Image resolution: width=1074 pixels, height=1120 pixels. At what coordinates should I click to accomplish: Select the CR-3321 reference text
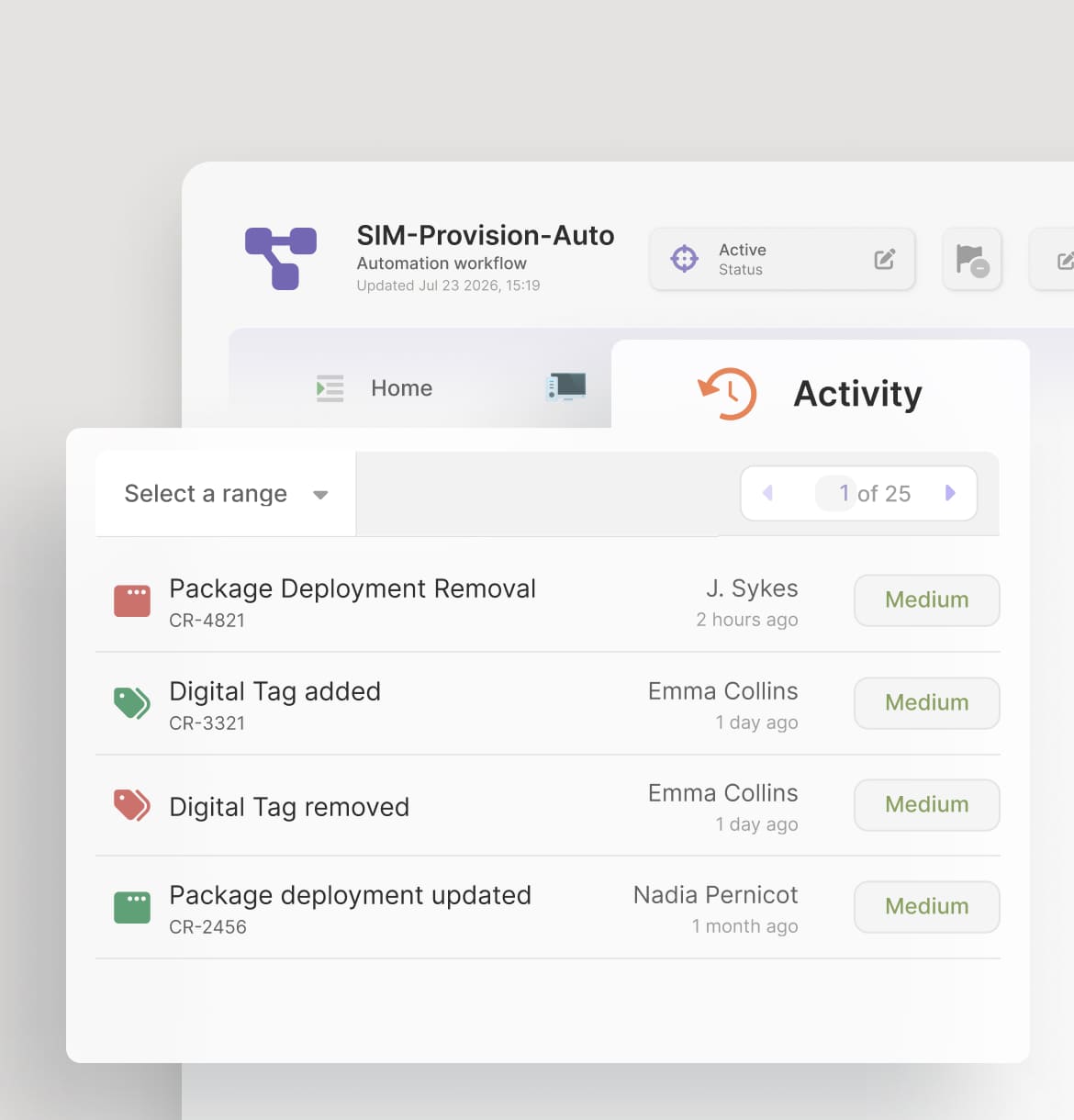pos(207,723)
